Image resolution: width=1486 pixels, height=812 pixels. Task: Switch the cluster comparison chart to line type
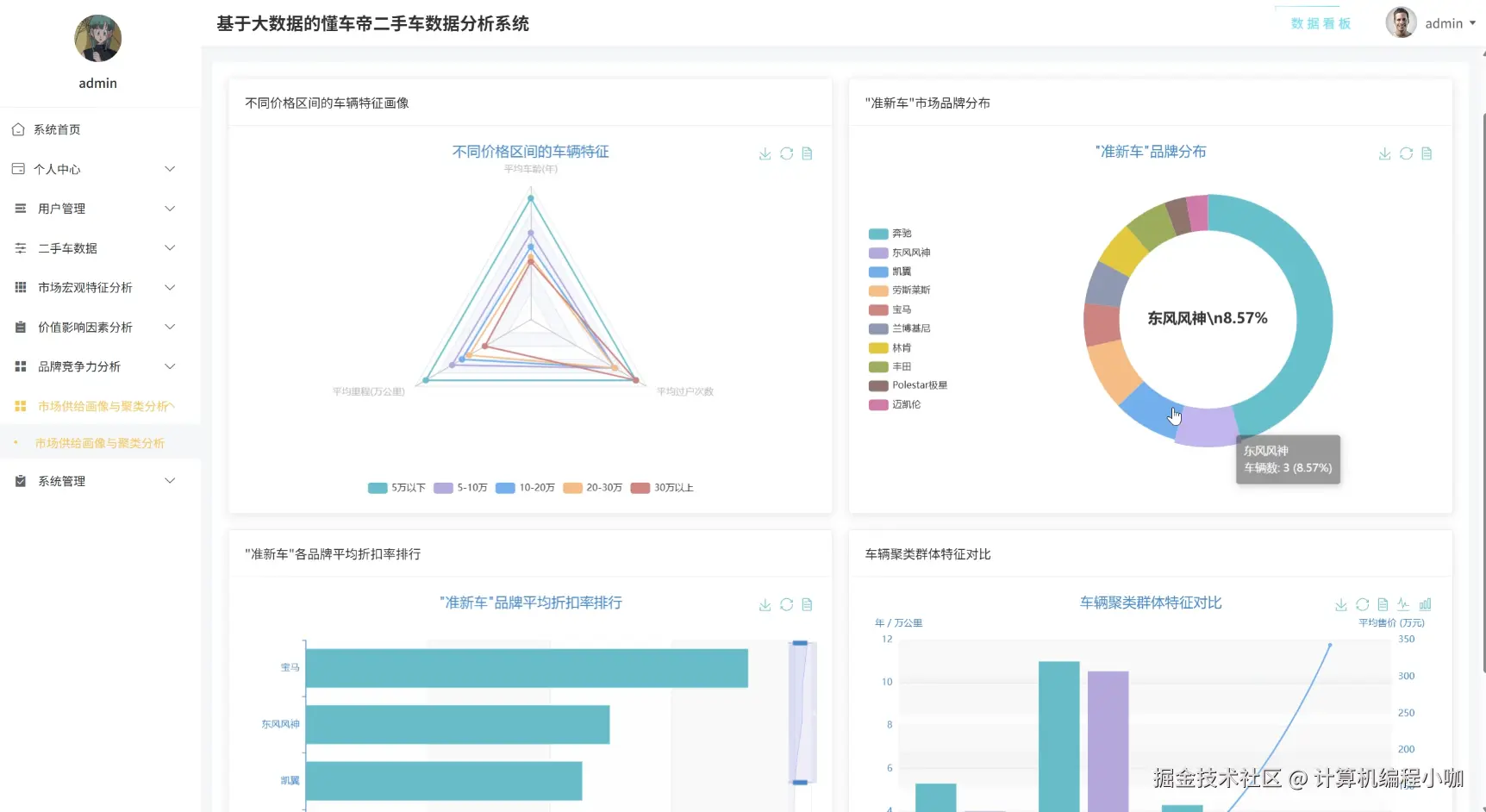coord(1404,604)
